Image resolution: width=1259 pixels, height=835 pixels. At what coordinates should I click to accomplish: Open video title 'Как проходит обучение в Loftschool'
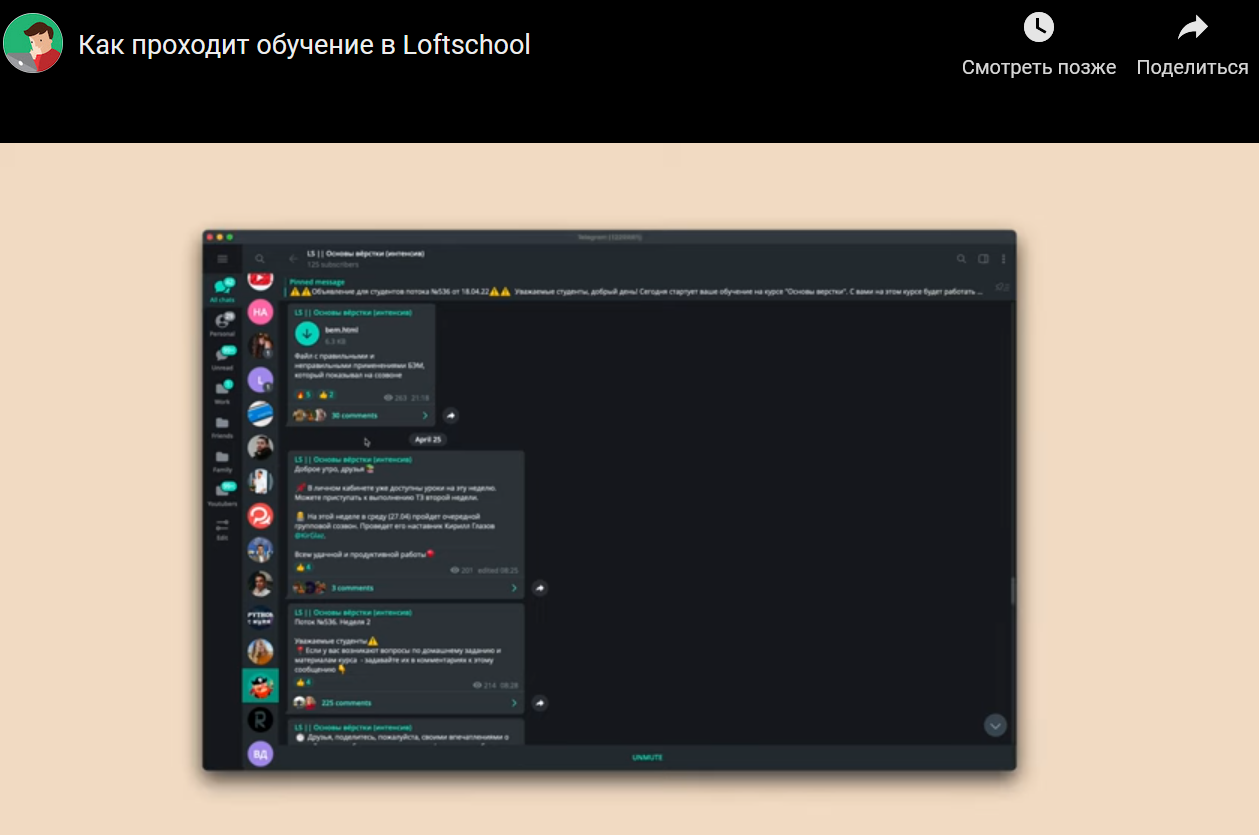tap(304, 45)
